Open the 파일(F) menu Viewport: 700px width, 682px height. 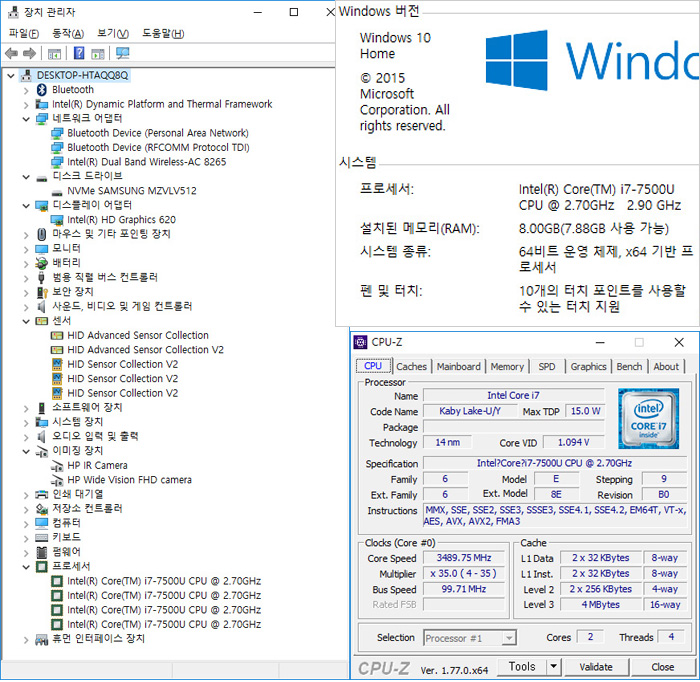24,33
